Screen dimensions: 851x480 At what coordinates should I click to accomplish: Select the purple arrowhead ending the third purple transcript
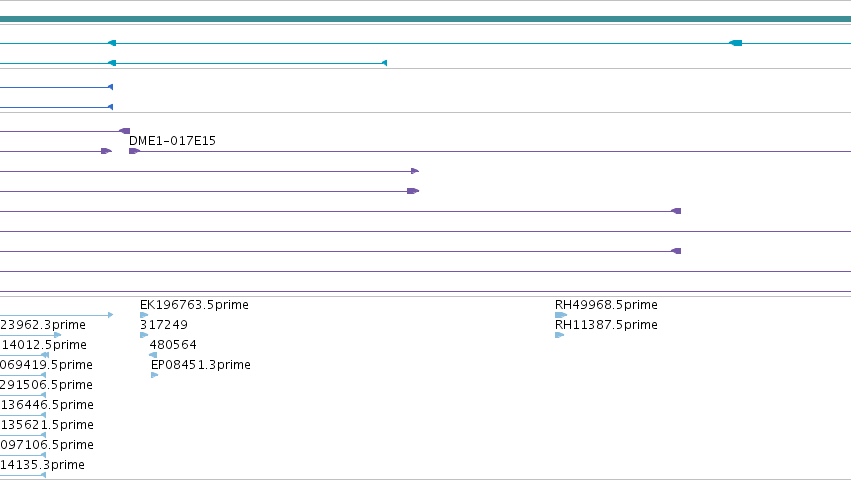tap(415, 171)
